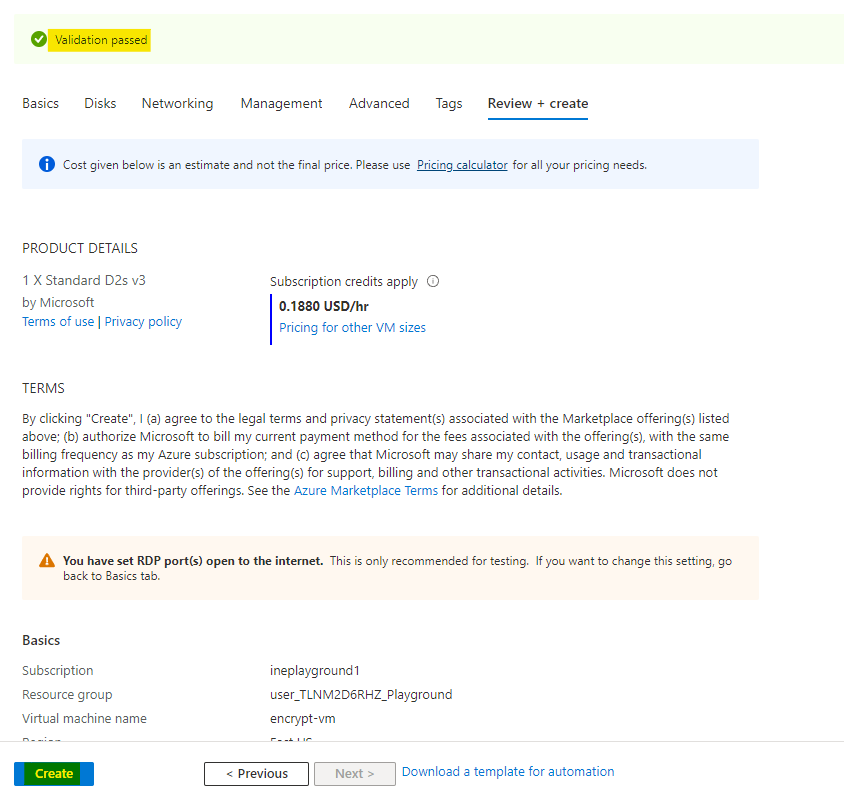Screen dimensions: 844x790
Task: Switch to the Tags tab
Action: point(449,103)
